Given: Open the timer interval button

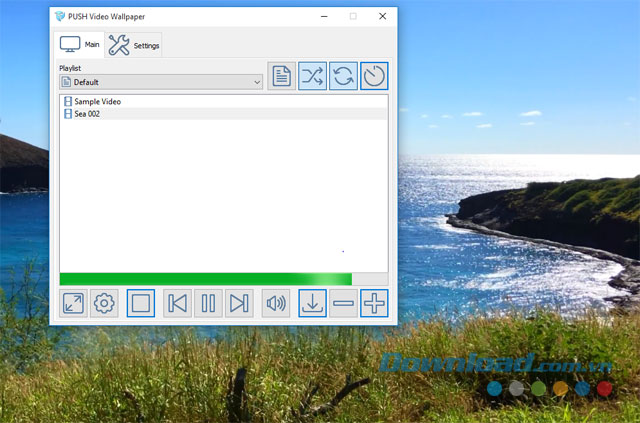Looking at the screenshot, I should [374, 76].
